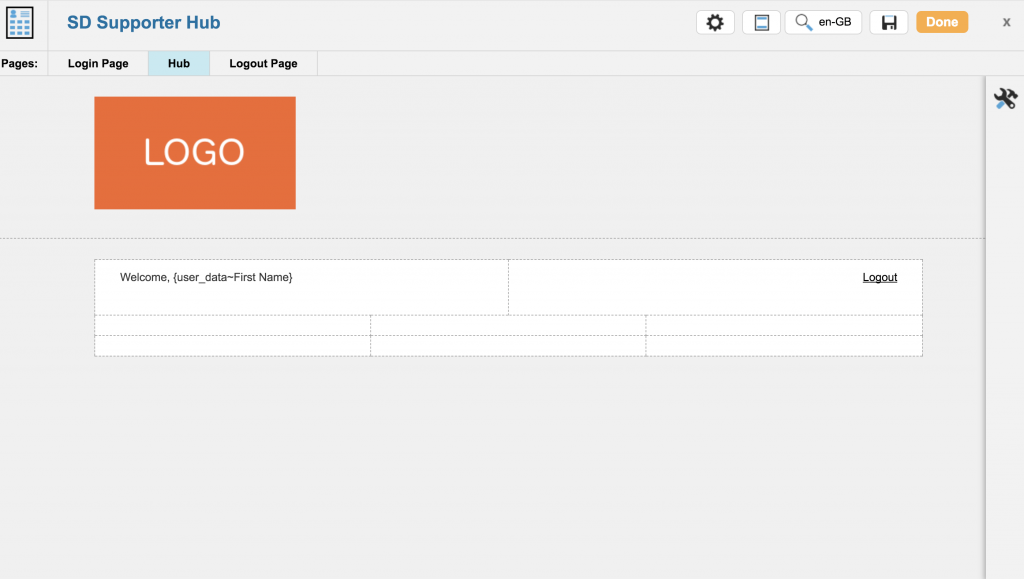Image resolution: width=1024 pixels, height=579 pixels.
Task: Click the Logout link
Action: [x=879, y=277]
